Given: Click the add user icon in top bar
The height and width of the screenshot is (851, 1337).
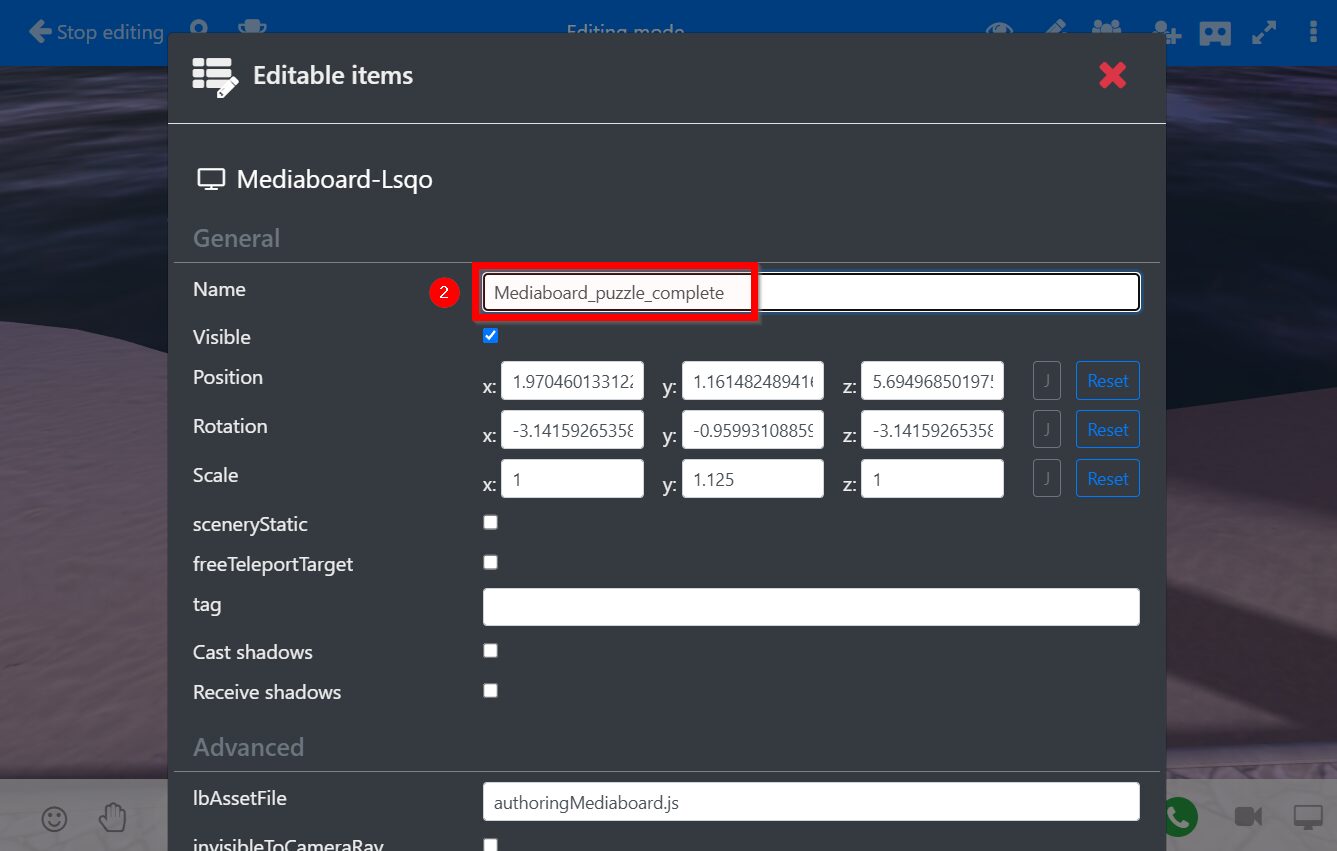Looking at the screenshot, I should [1165, 32].
